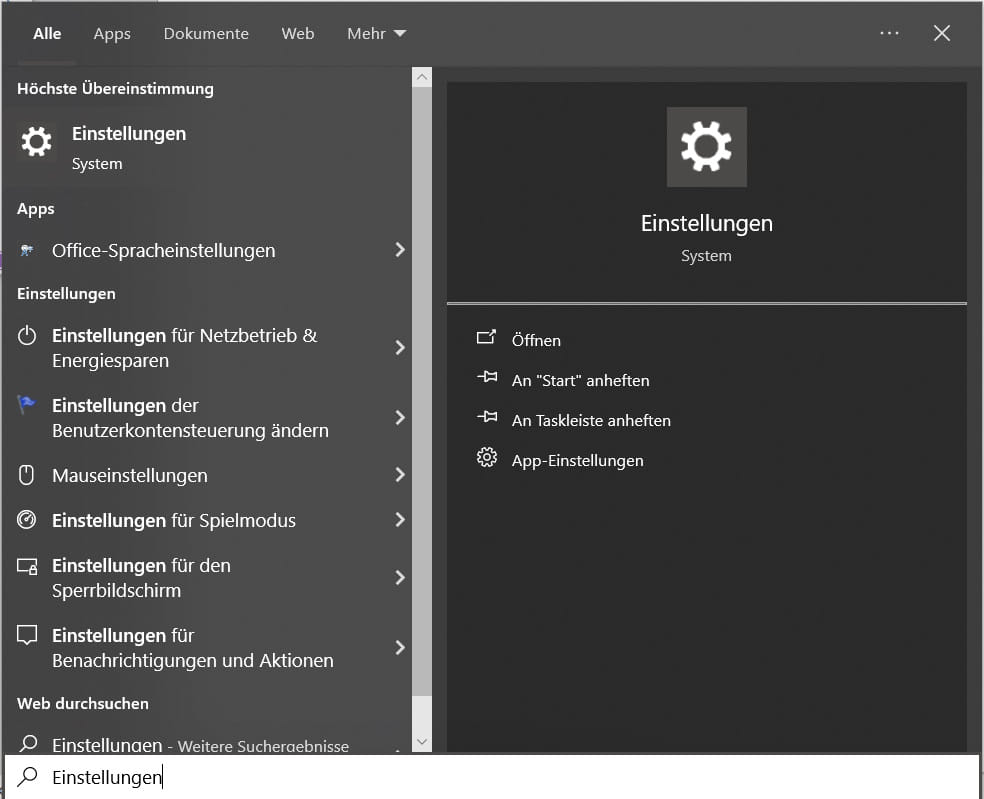The height and width of the screenshot is (799, 984).
Task: Click the magnifier icon next to web result
Action: point(28,744)
